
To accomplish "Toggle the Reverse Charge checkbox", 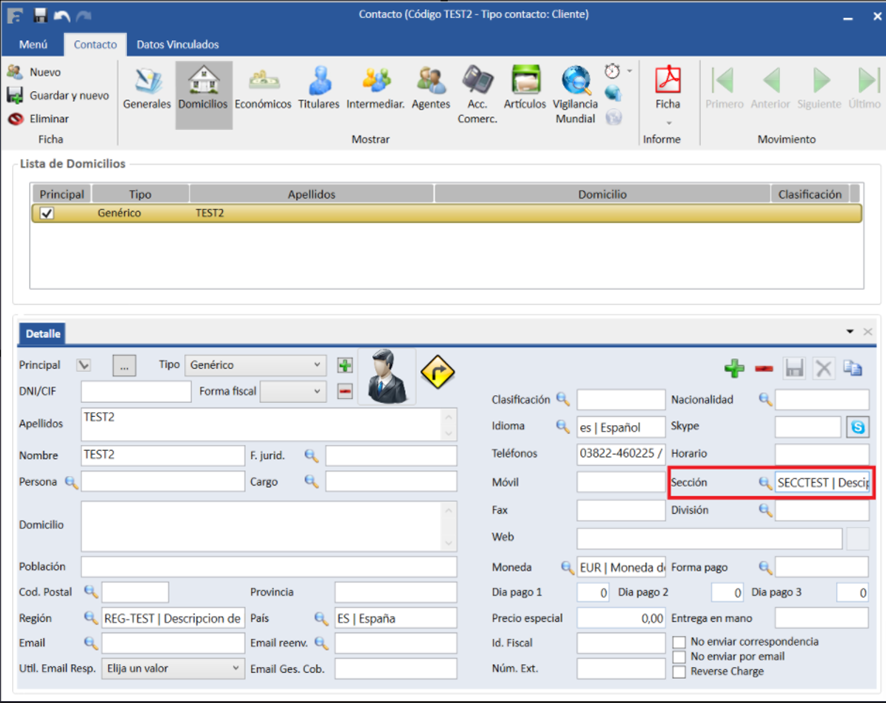I will 680,672.
